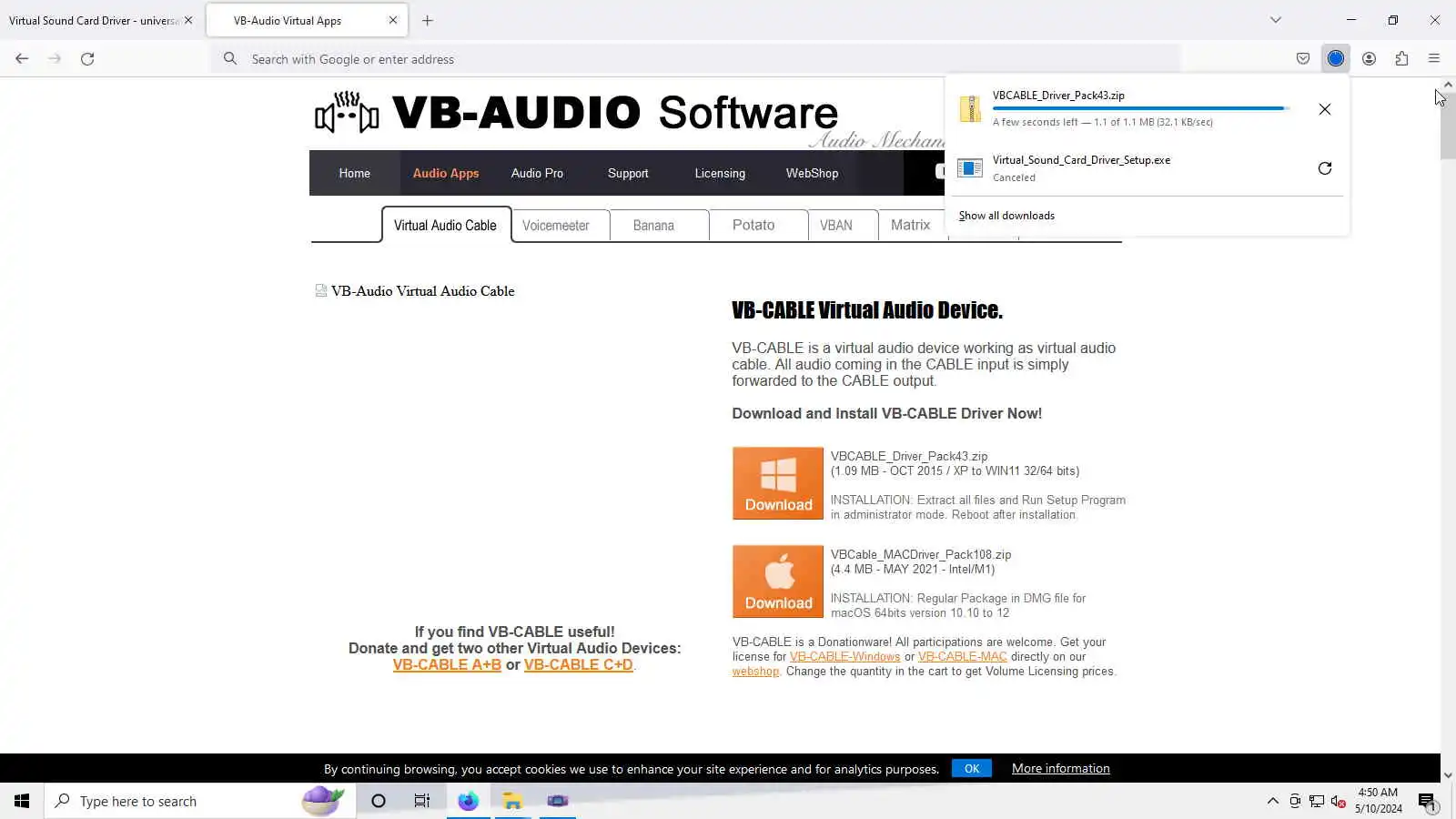Open the Audio Pro menu
Screen dimensions: 1456x819
coord(537,173)
